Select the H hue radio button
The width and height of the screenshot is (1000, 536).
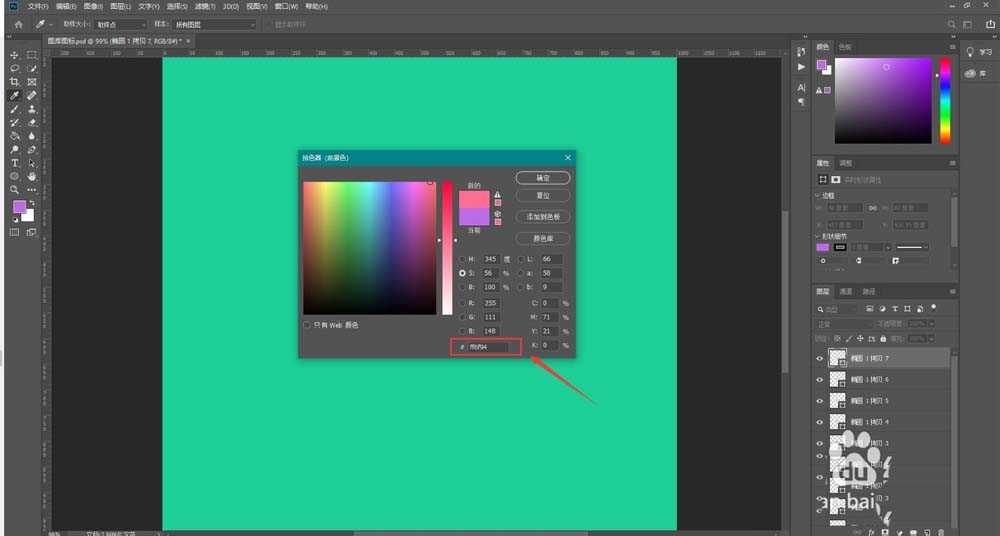point(463,259)
